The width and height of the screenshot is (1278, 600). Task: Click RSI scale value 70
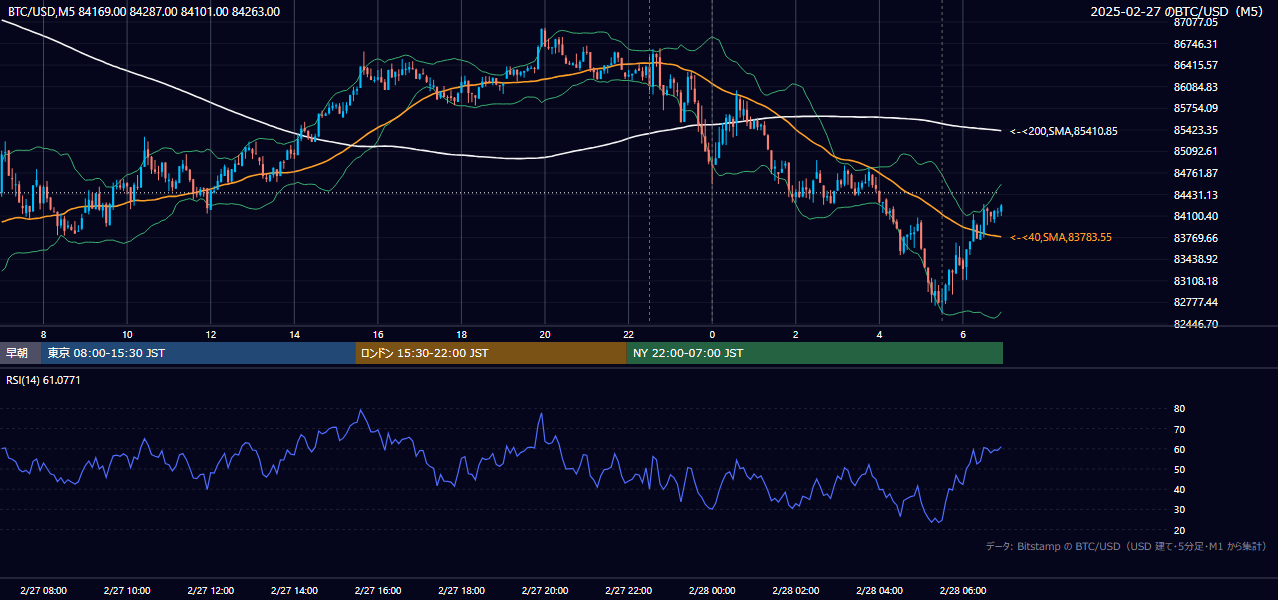1179,429
